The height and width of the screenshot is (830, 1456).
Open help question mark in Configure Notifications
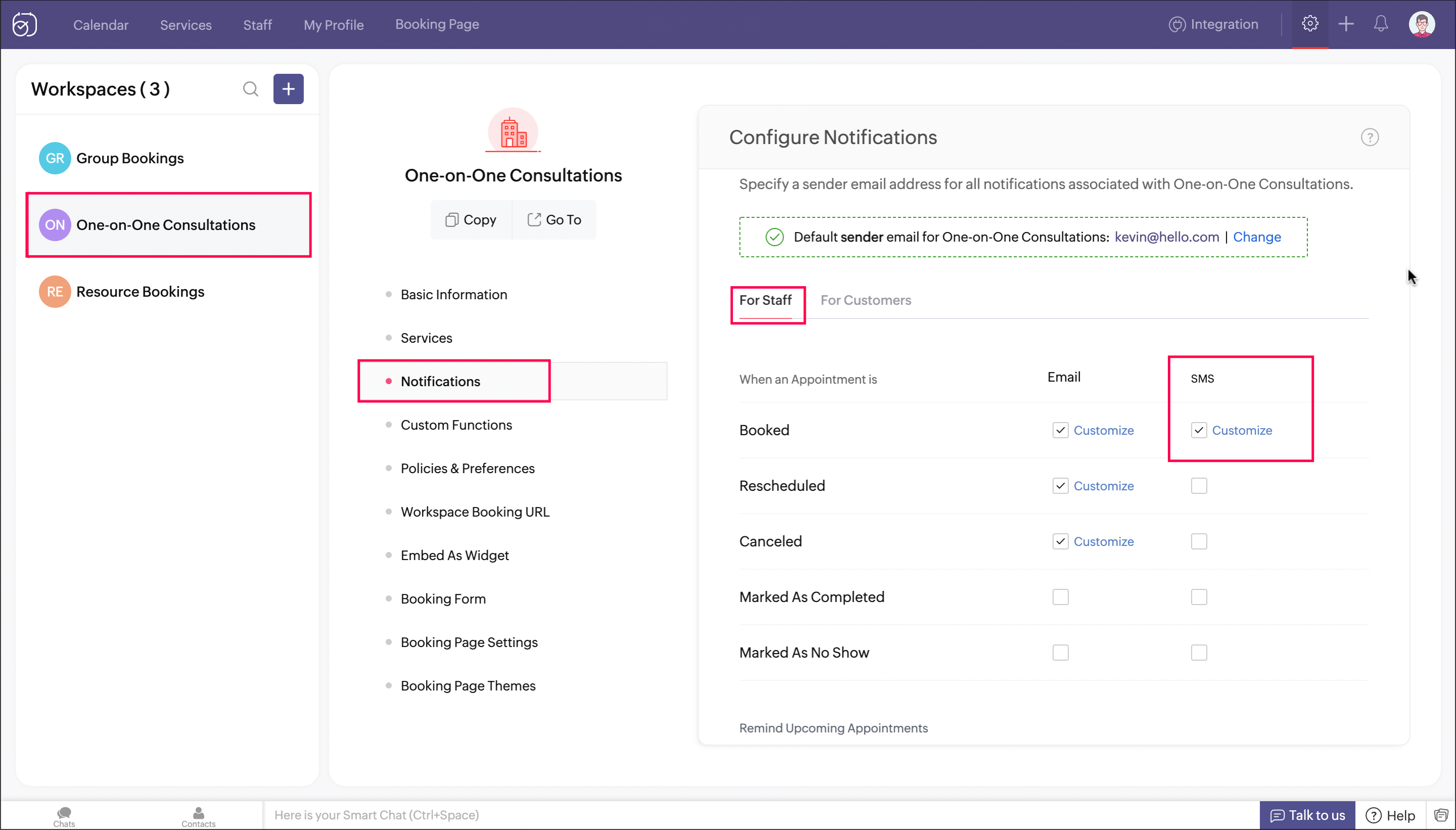pyautogui.click(x=1370, y=137)
